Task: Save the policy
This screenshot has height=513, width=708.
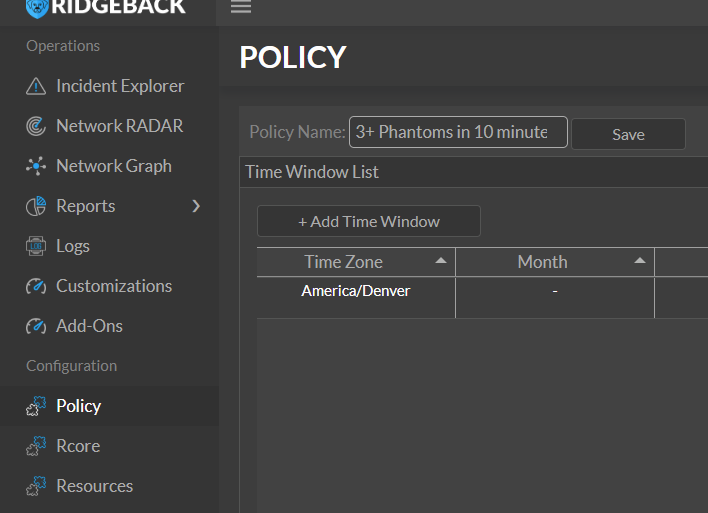Action: tap(628, 134)
